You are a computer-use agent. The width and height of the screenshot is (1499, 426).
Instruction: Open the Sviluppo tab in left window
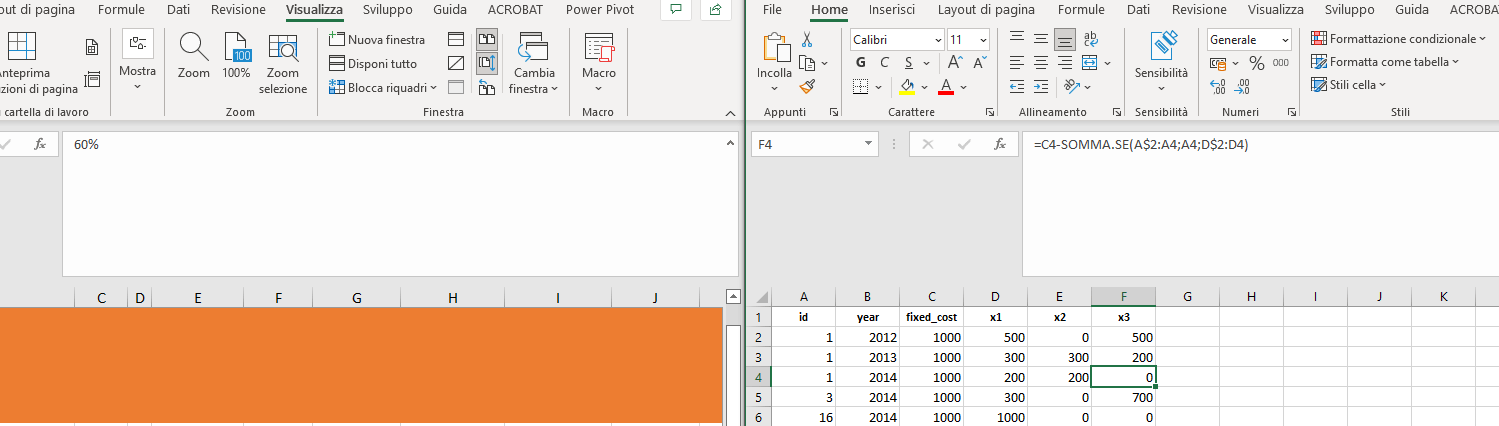point(388,10)
